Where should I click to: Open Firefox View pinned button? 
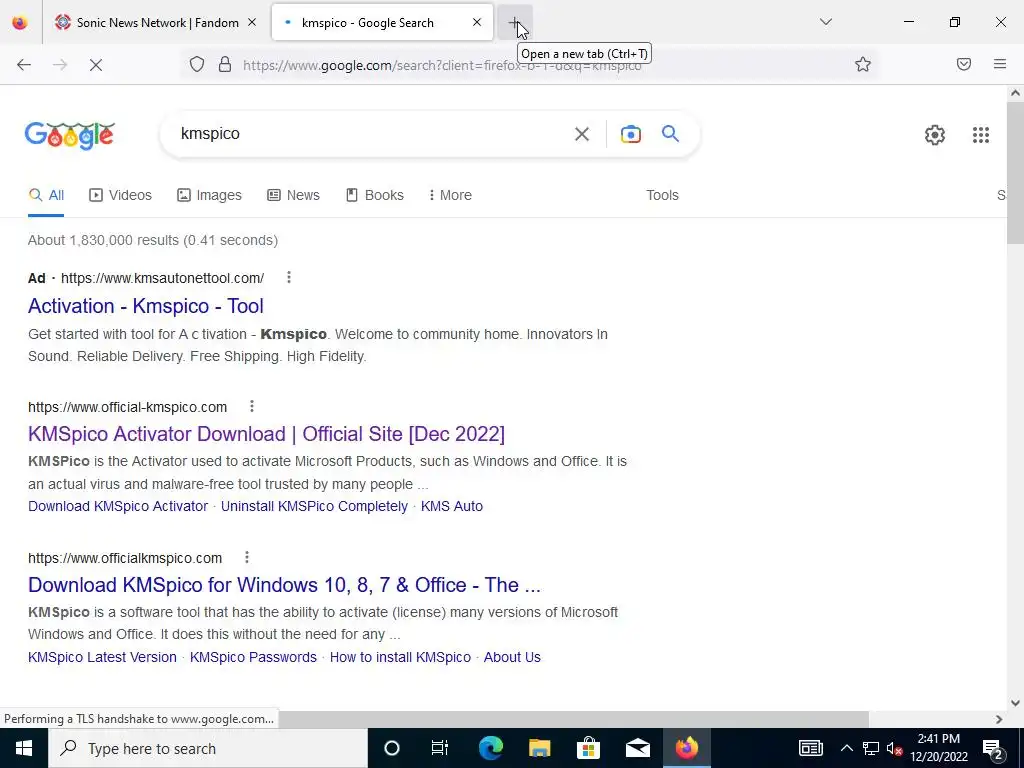(20, 22)
